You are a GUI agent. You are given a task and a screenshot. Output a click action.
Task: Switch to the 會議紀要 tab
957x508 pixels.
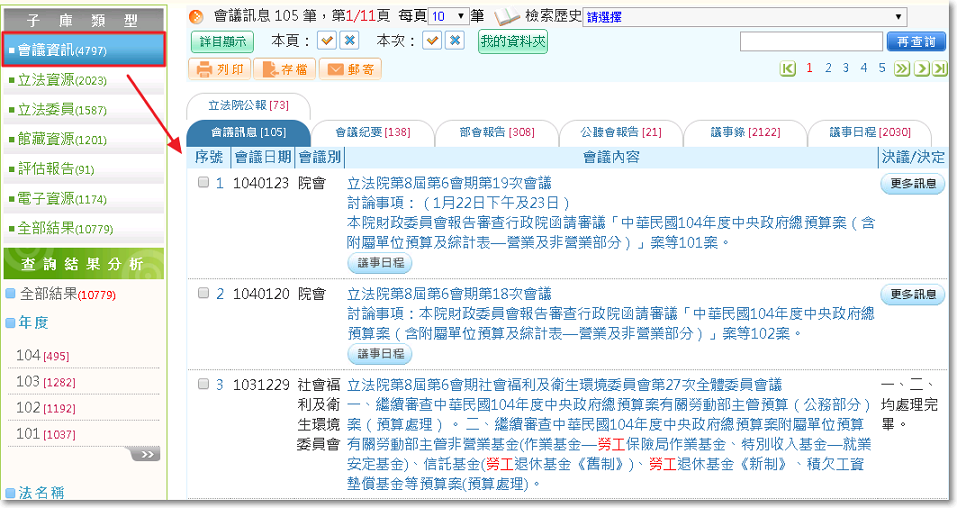(x=372, y=132)
